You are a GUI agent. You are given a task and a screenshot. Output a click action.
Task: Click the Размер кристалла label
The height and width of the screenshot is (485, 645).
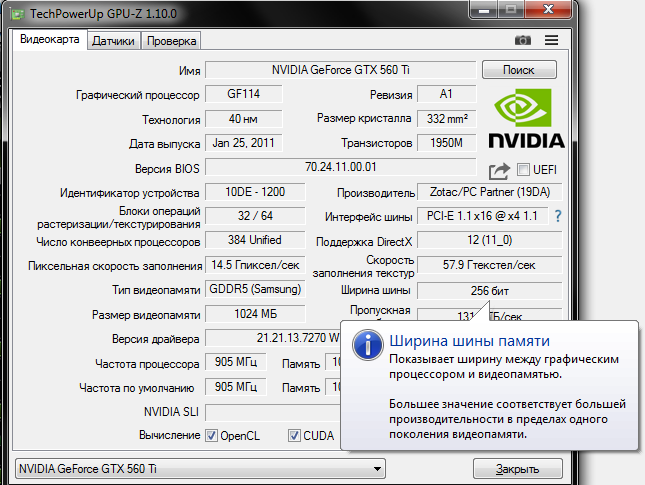(x=364, y=118)
